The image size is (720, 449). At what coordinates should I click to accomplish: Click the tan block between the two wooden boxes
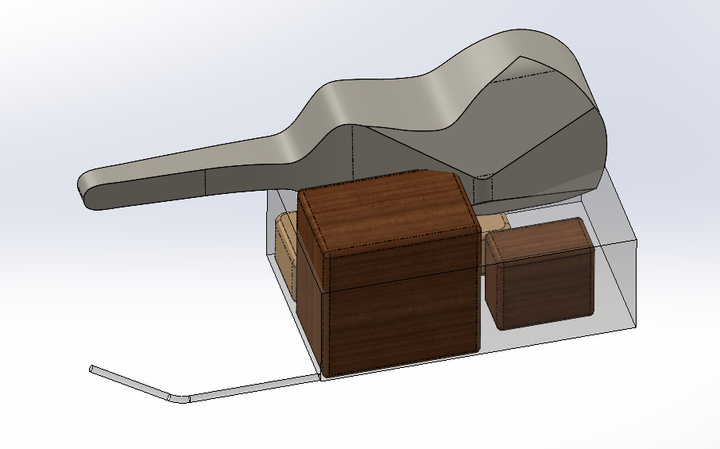[x=492, y=222]
